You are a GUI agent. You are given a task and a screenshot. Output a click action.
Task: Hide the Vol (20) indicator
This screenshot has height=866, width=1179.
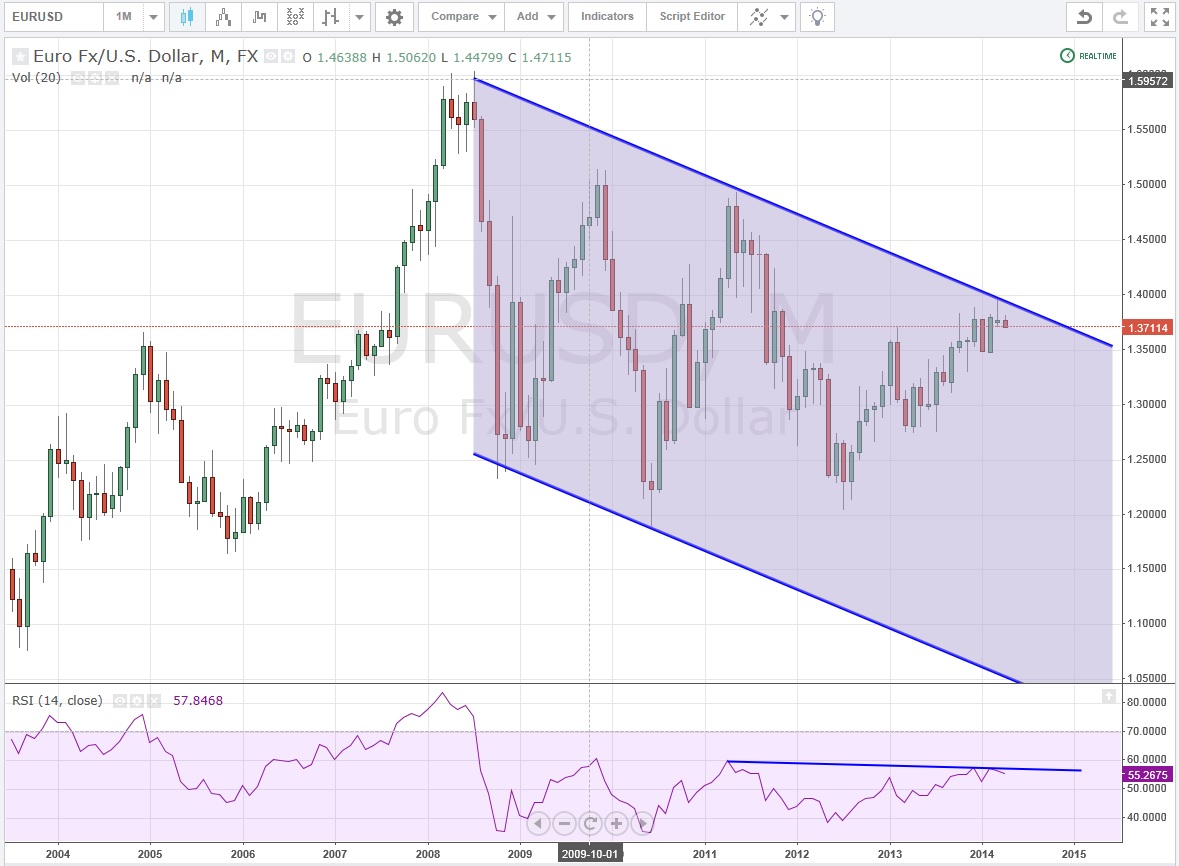[x=76, y=78]
